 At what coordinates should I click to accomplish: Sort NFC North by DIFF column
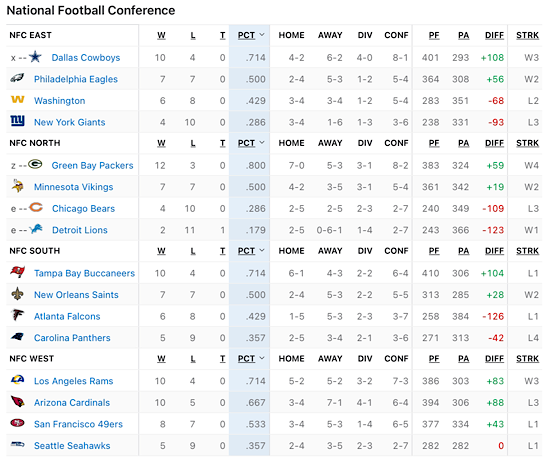(495, 143)
